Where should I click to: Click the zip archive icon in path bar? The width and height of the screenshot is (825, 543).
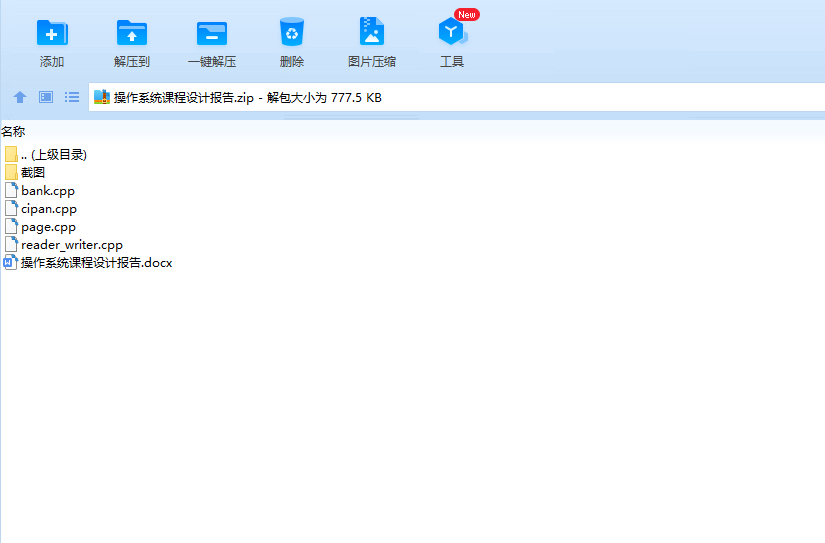(x=102, y=97)
